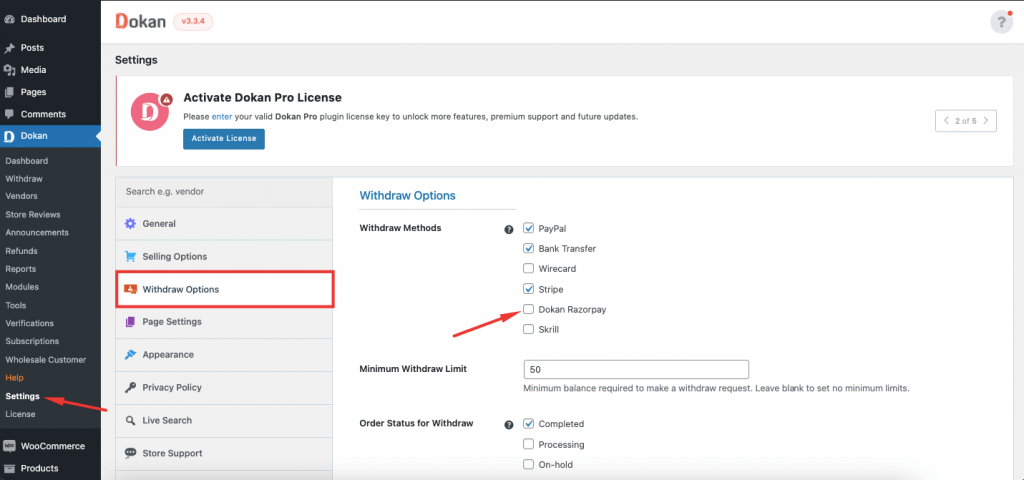Go to the next license notice arrow
Viewport: 1024px width, 480px height.
[x=986, y=121]
